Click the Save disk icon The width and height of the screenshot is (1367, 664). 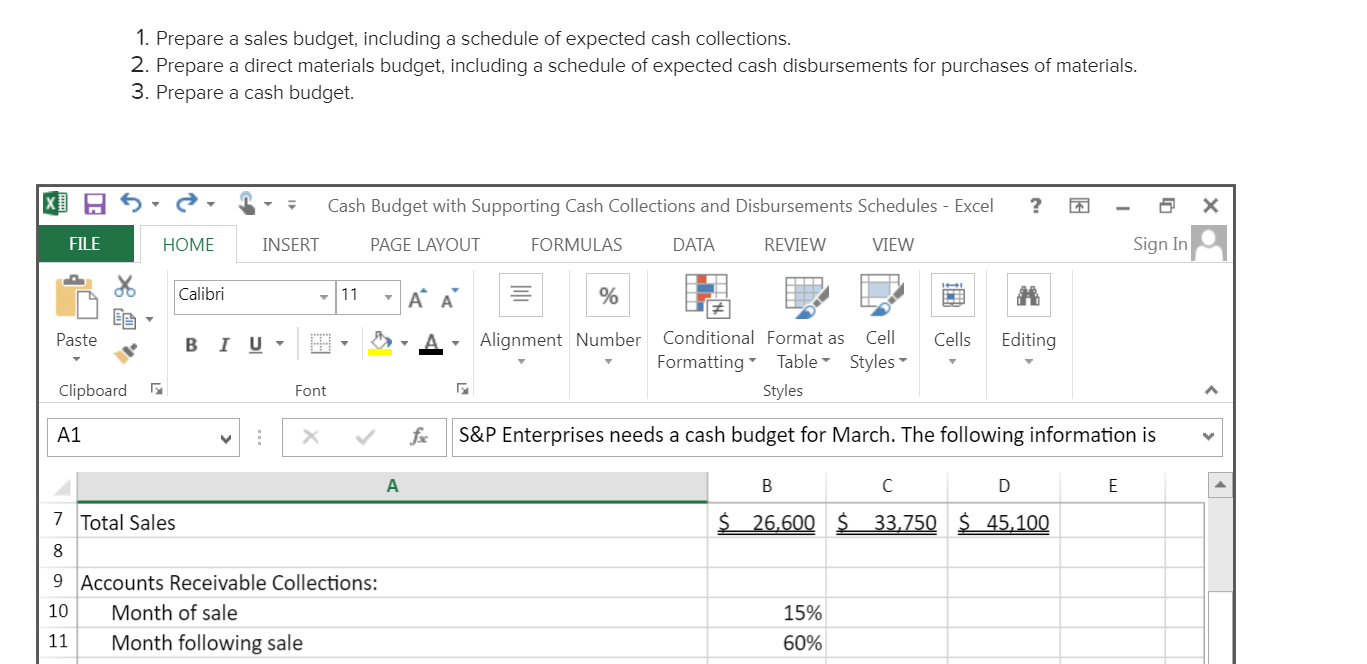point(95,205)
